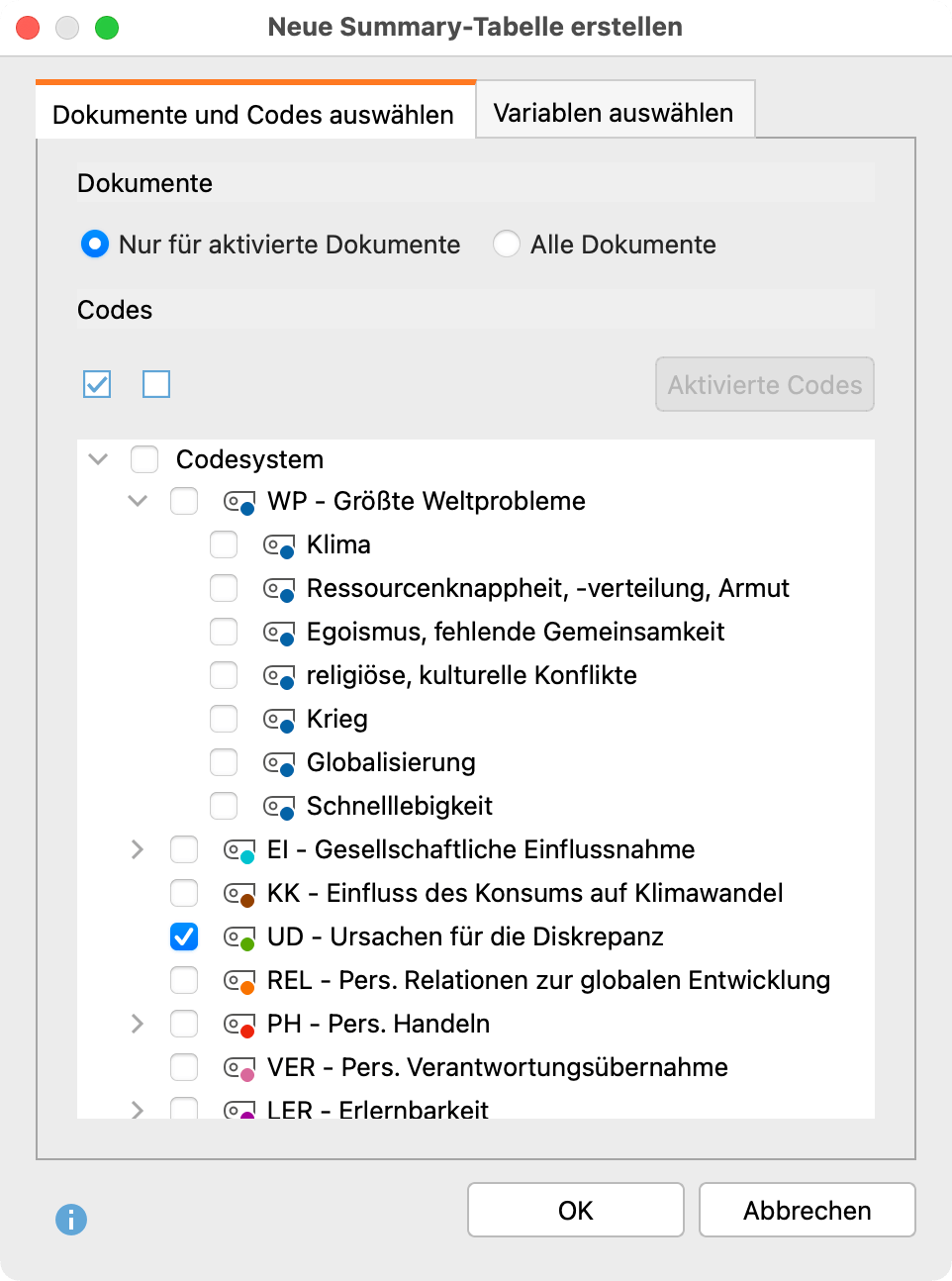Click the code icon beside Ressourcenknappheit
The width and height of the screenshot is (952, 1281).
click(x=279, y=589)
